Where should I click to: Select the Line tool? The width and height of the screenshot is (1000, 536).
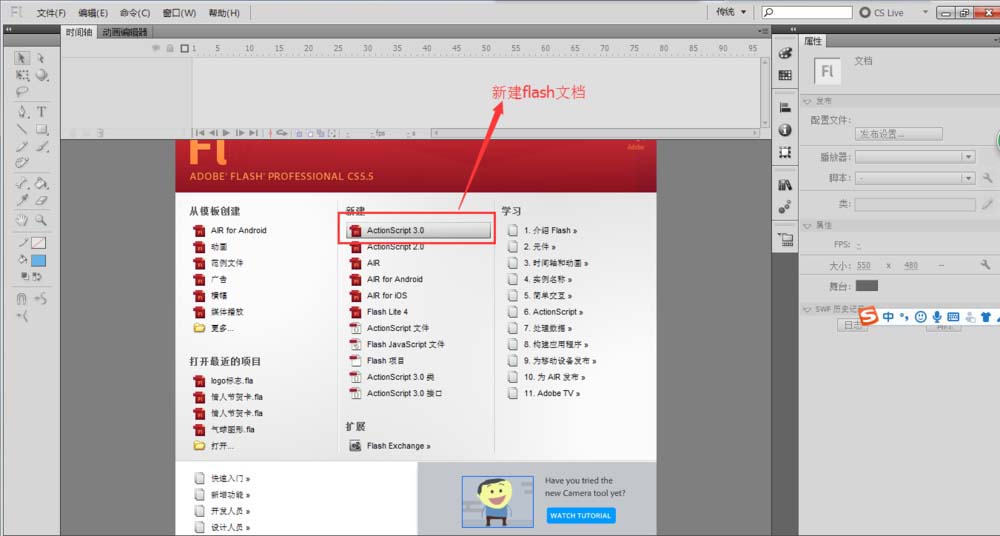coord(22,130)
